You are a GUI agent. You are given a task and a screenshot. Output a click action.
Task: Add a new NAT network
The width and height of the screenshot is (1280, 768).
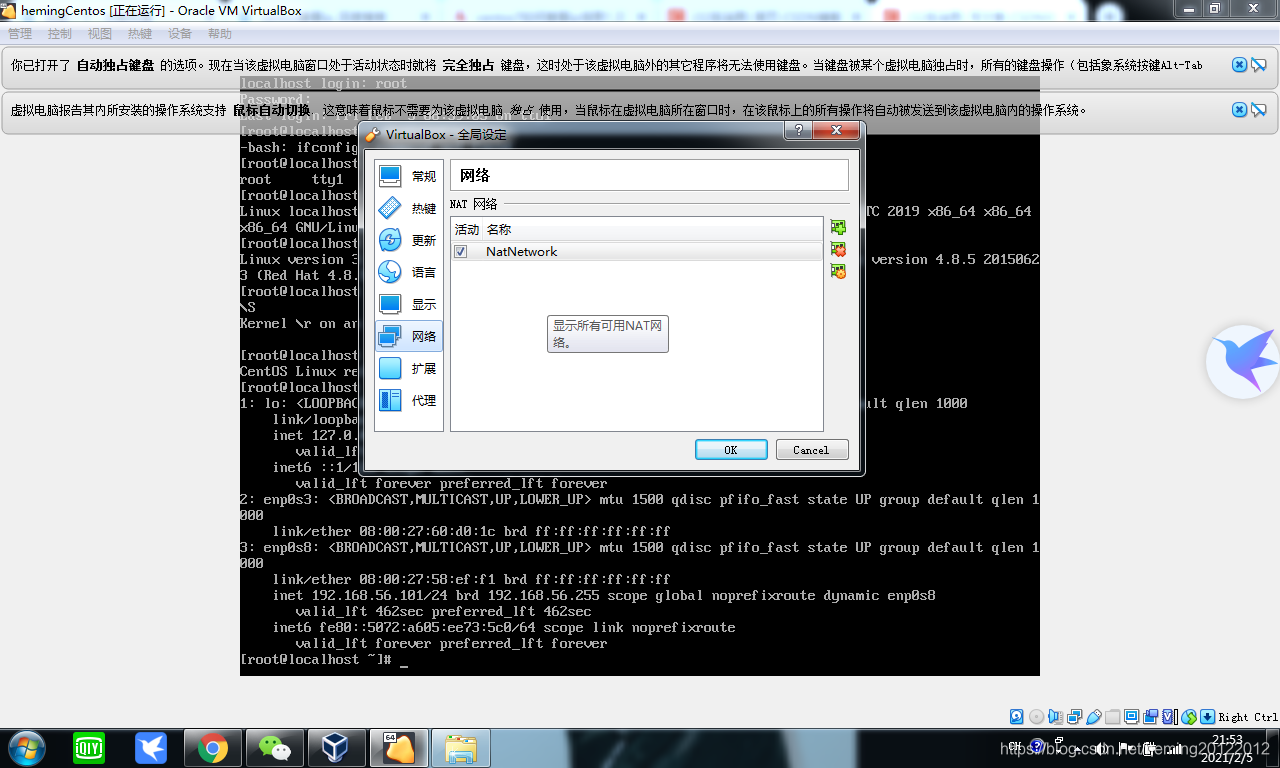tap(838, 228)
